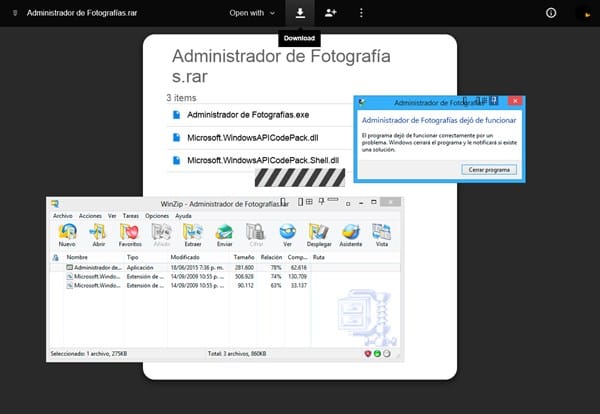600x414 pixels.
Task: Click the Vista icon in WinZip toolbar
Action: click(x=382, y=234)
